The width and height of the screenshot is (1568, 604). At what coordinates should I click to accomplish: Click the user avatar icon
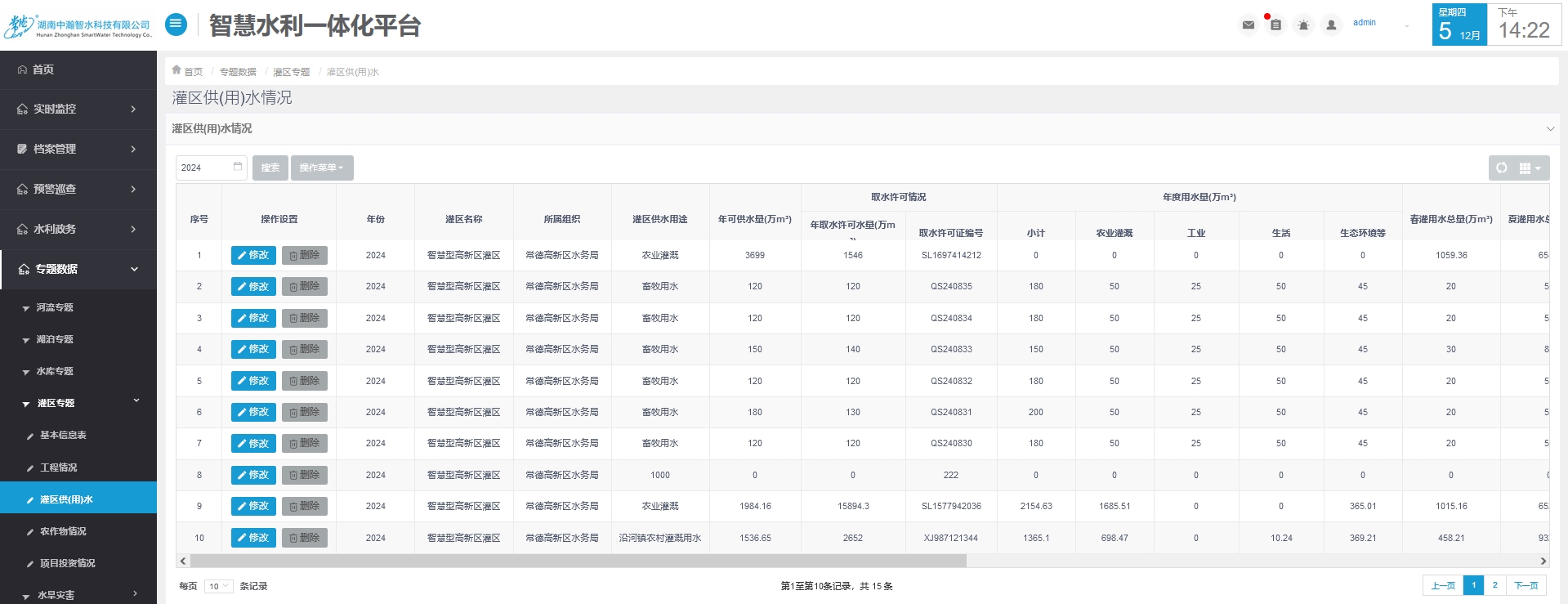1331,25
